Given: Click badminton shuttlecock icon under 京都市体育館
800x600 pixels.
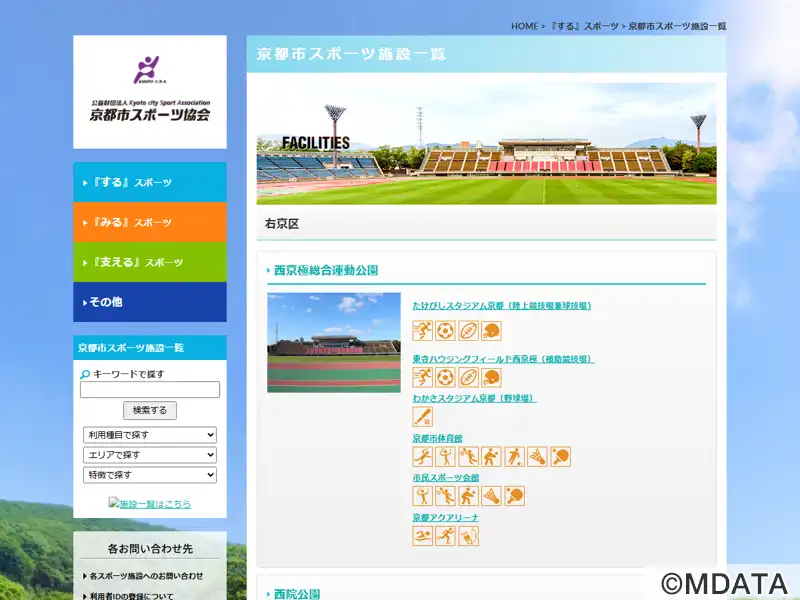Looking at the screenshot, I should (537, 457).
